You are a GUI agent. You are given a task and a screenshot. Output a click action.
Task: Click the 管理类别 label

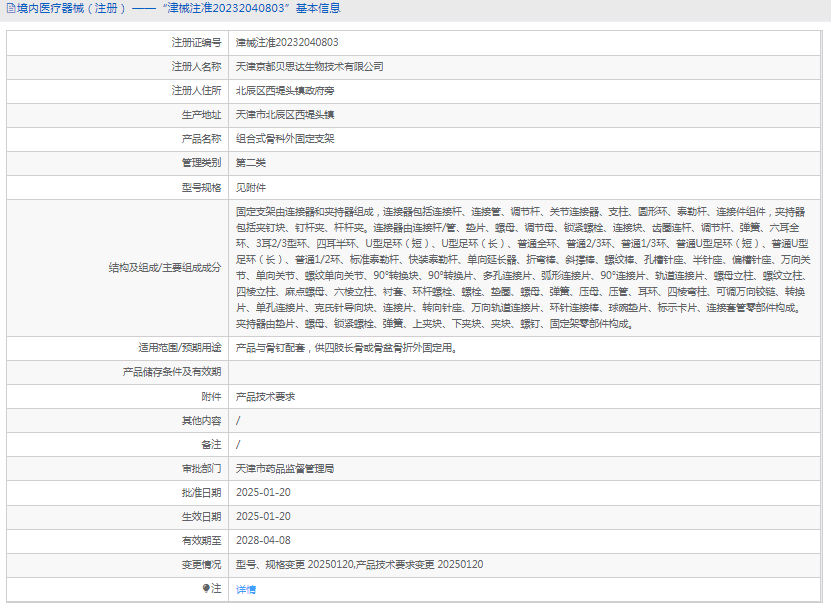pos(201,163)
